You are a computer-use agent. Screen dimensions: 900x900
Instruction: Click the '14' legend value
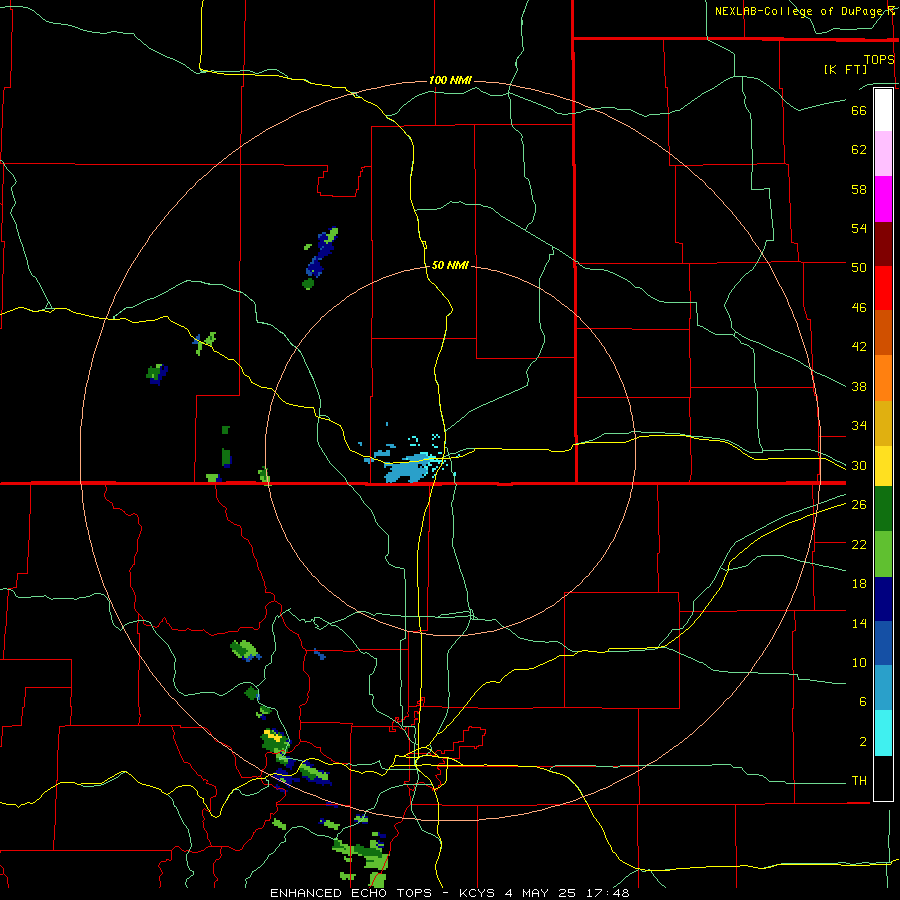click(x=859, y=623)
